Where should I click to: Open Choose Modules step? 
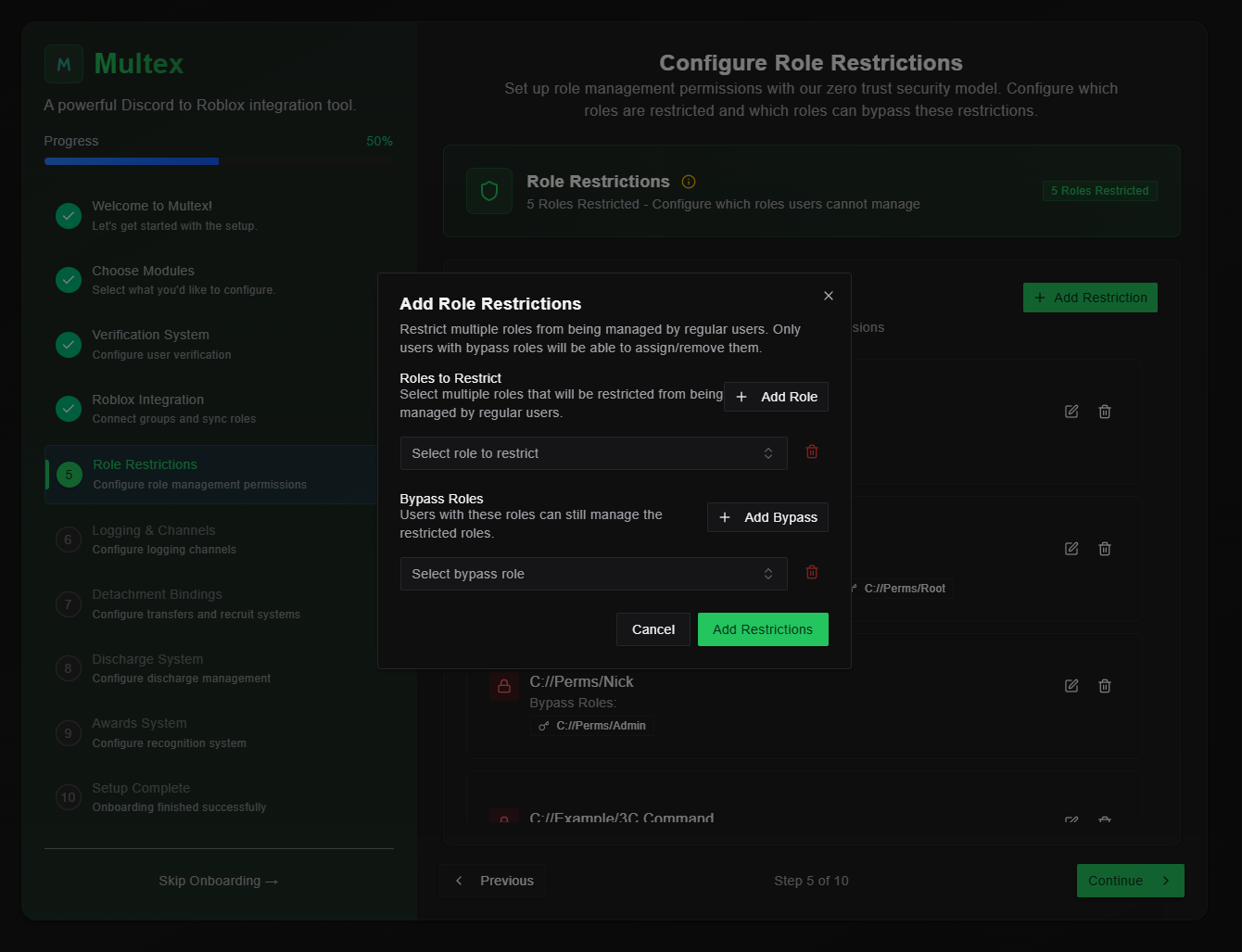tap(220, 280)
